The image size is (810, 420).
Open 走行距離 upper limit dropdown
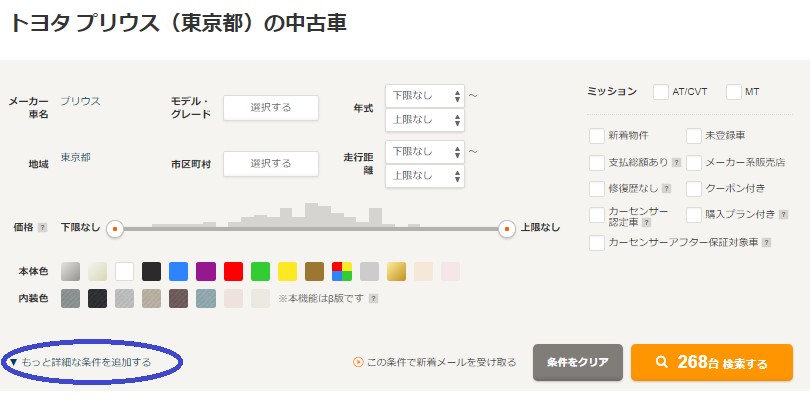tap(425, 176)
